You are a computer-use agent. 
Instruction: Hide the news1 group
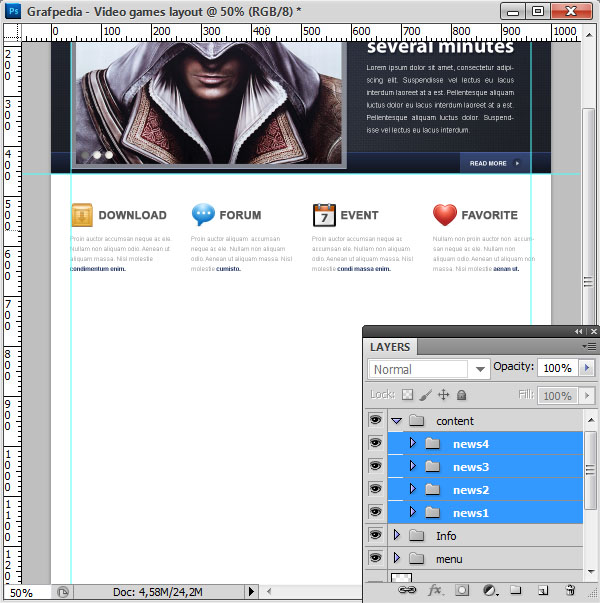(x=375, y=512)
